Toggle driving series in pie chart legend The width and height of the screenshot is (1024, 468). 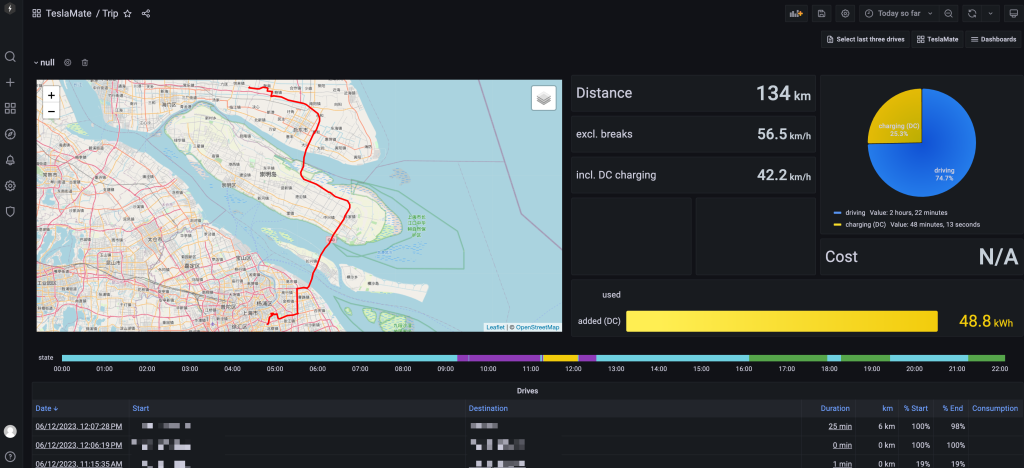[x=855, y=212]
